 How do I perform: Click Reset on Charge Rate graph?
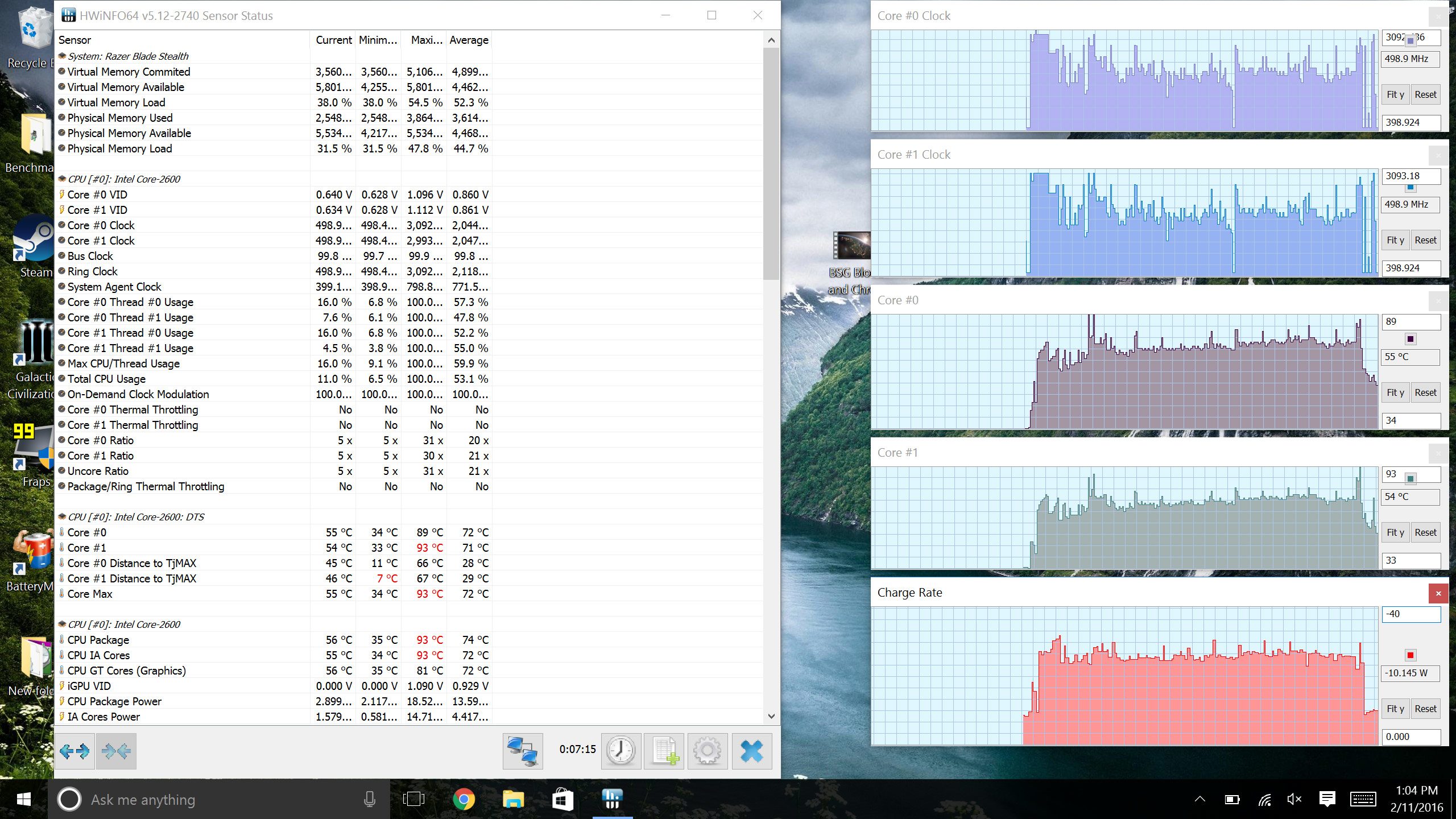coord(1425,709)
